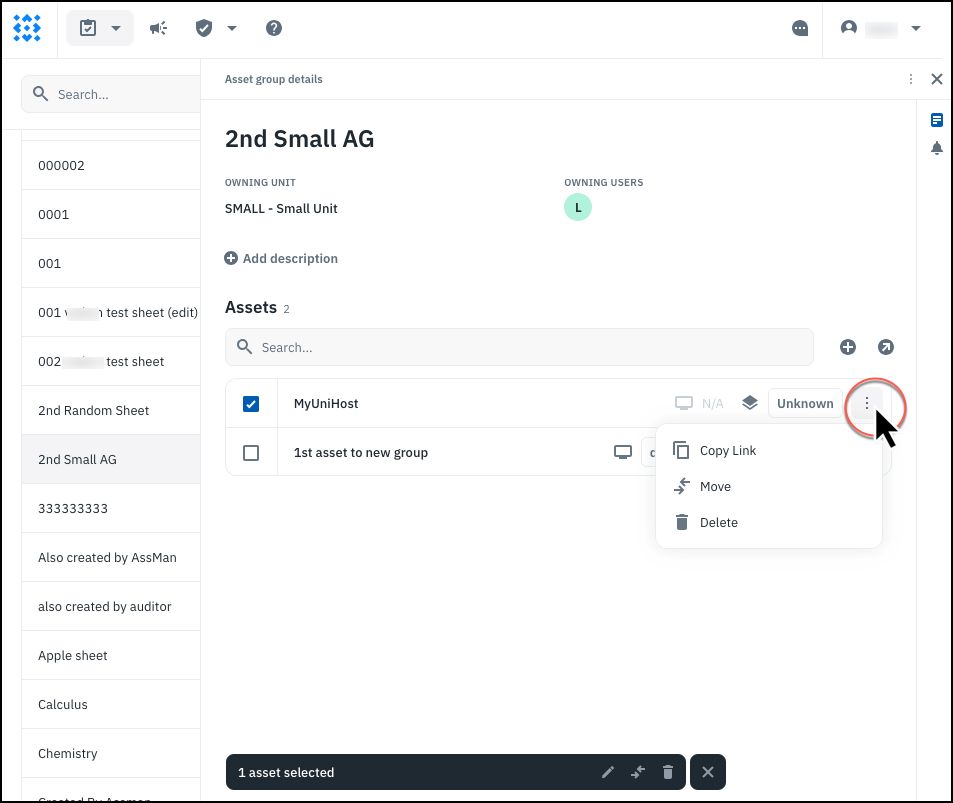The height and width of the screenshot is (803, 953).
Task: Click the blue diamond app logo
Action: pos(27,28)
